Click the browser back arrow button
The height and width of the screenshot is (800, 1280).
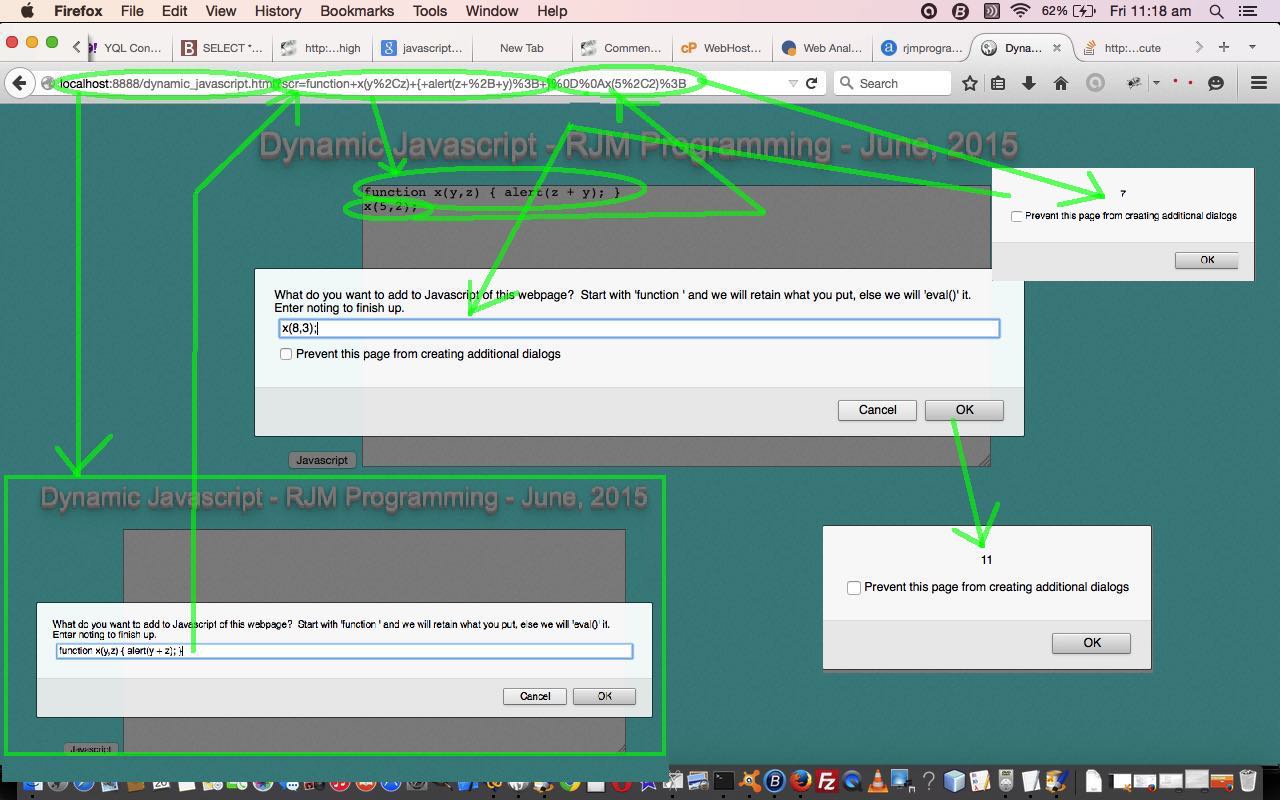pos(19,83)
